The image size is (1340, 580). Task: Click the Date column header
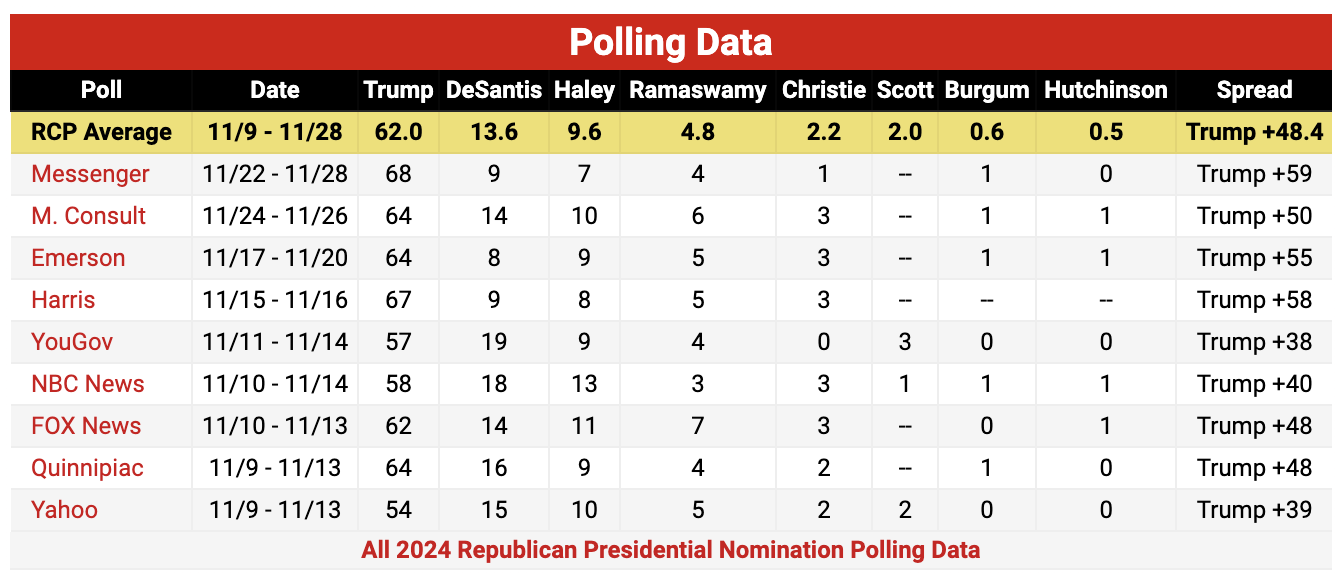pyautogui.click(x=275, y=90)
